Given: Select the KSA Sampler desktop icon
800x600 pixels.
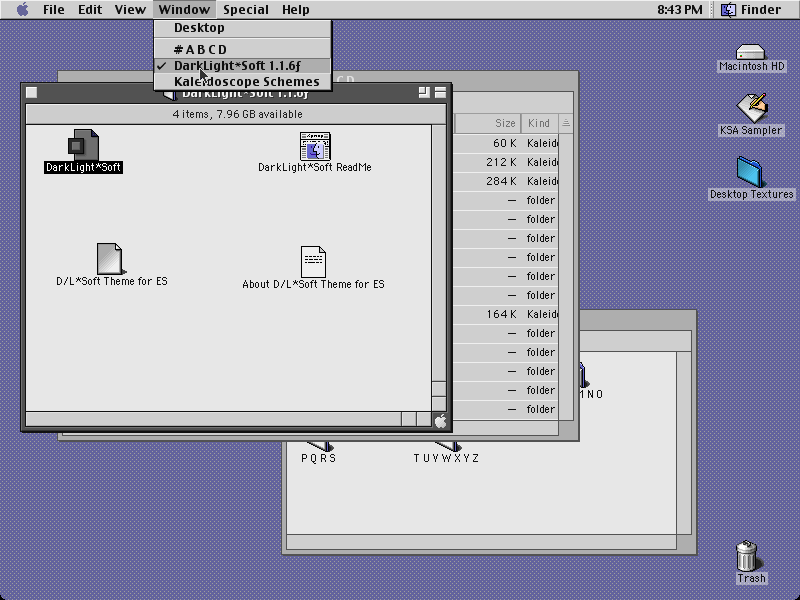Looking at the screenshot, I should [x=751, y=108].
